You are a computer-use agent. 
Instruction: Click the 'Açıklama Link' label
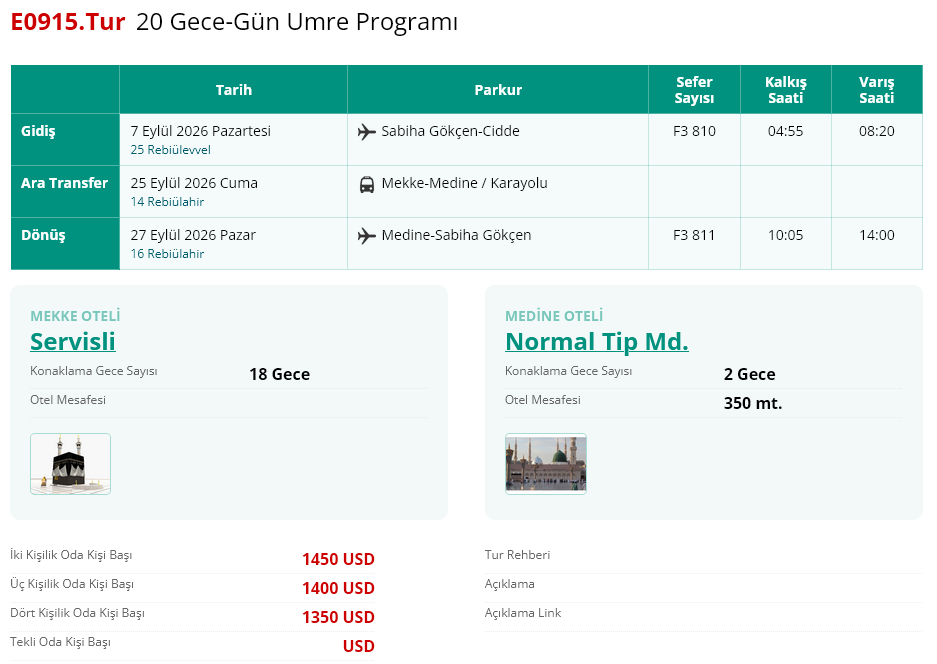[x=523, y=613]
